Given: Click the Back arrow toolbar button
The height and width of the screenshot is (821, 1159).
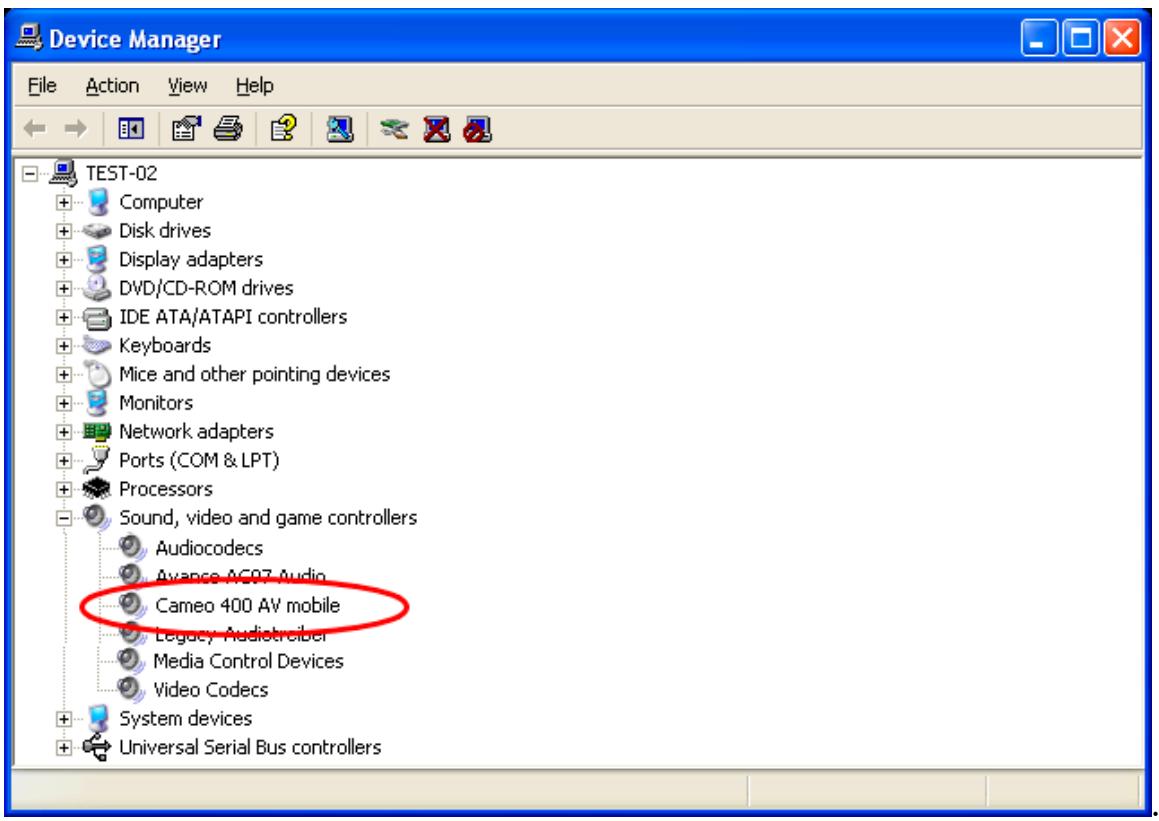Looking at the screenshot, I should click(35, 129).
